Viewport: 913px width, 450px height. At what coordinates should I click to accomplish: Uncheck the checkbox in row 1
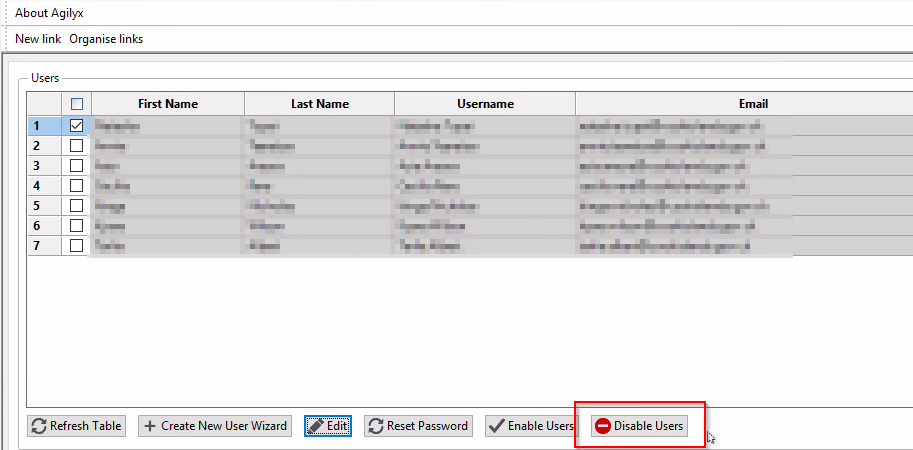click(x=76, y=126)
